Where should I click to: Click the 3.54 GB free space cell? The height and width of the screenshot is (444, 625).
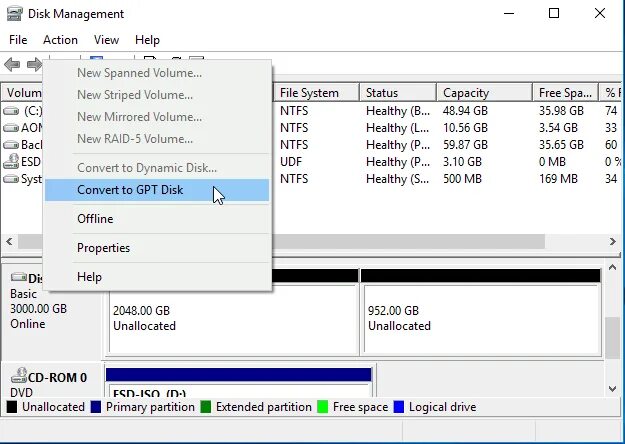coord(558,128)
